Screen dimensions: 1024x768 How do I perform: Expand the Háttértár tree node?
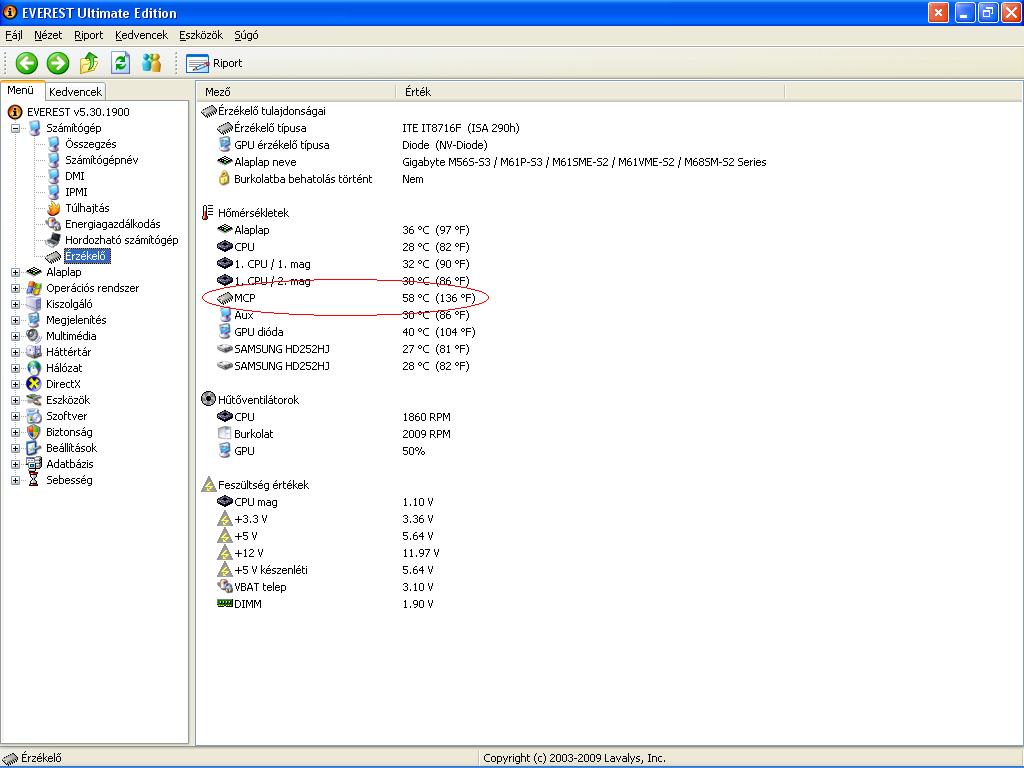pyautogui.click(x=15, y=352)
